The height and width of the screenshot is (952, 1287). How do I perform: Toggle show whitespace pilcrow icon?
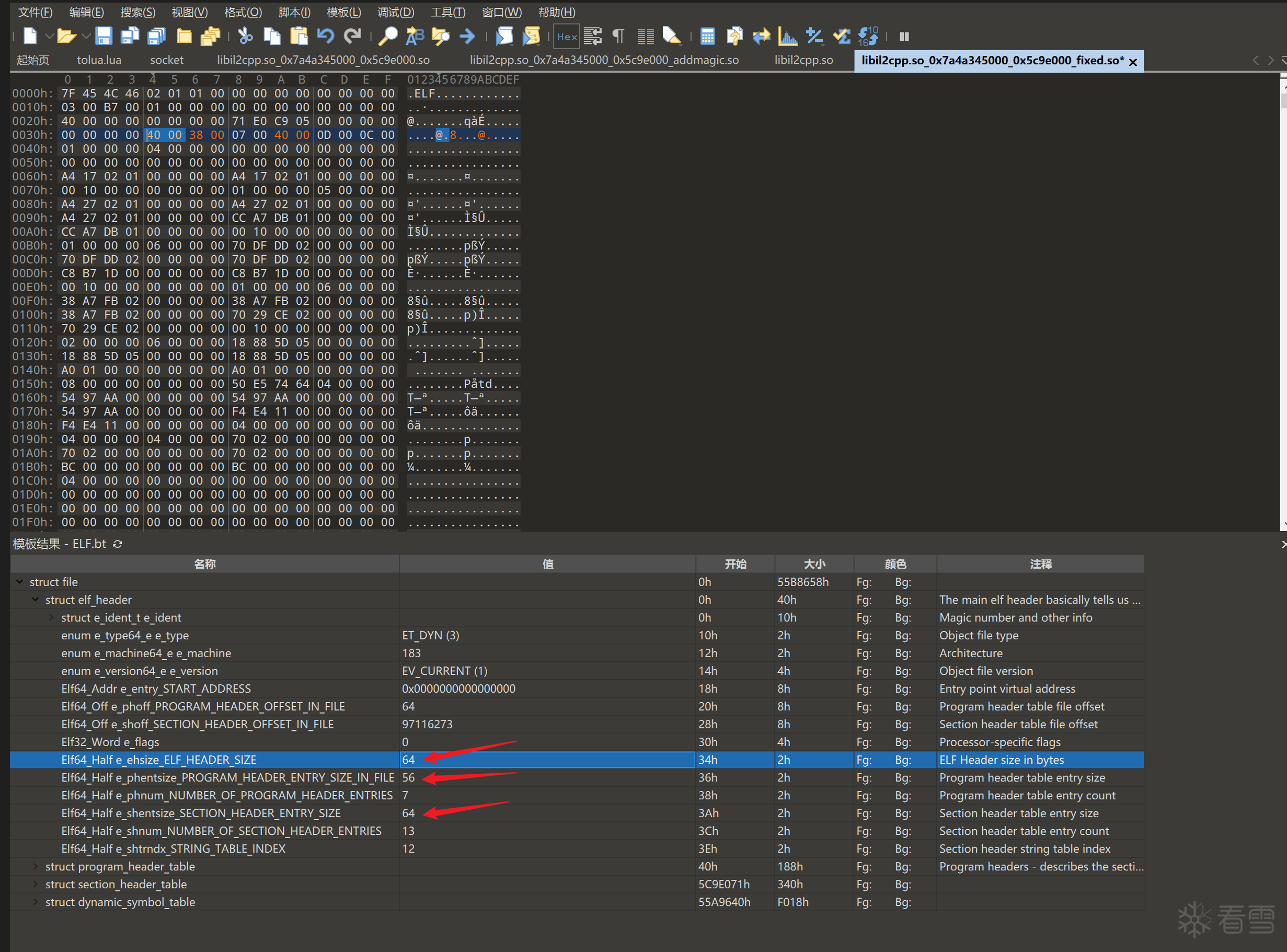(618, 36)
